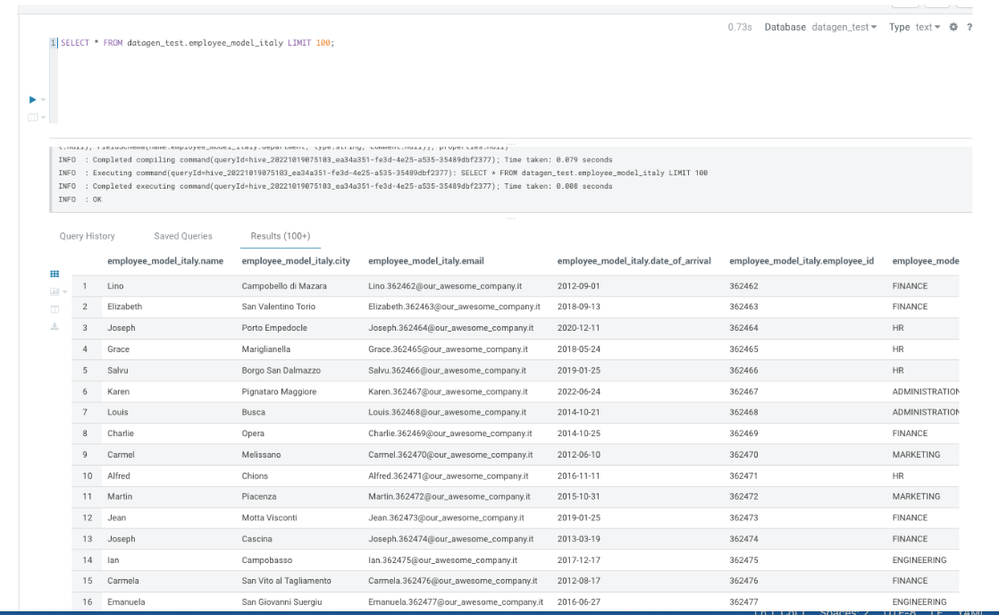
Task: Open the explain query book icon
Action: tap(32, 117)
